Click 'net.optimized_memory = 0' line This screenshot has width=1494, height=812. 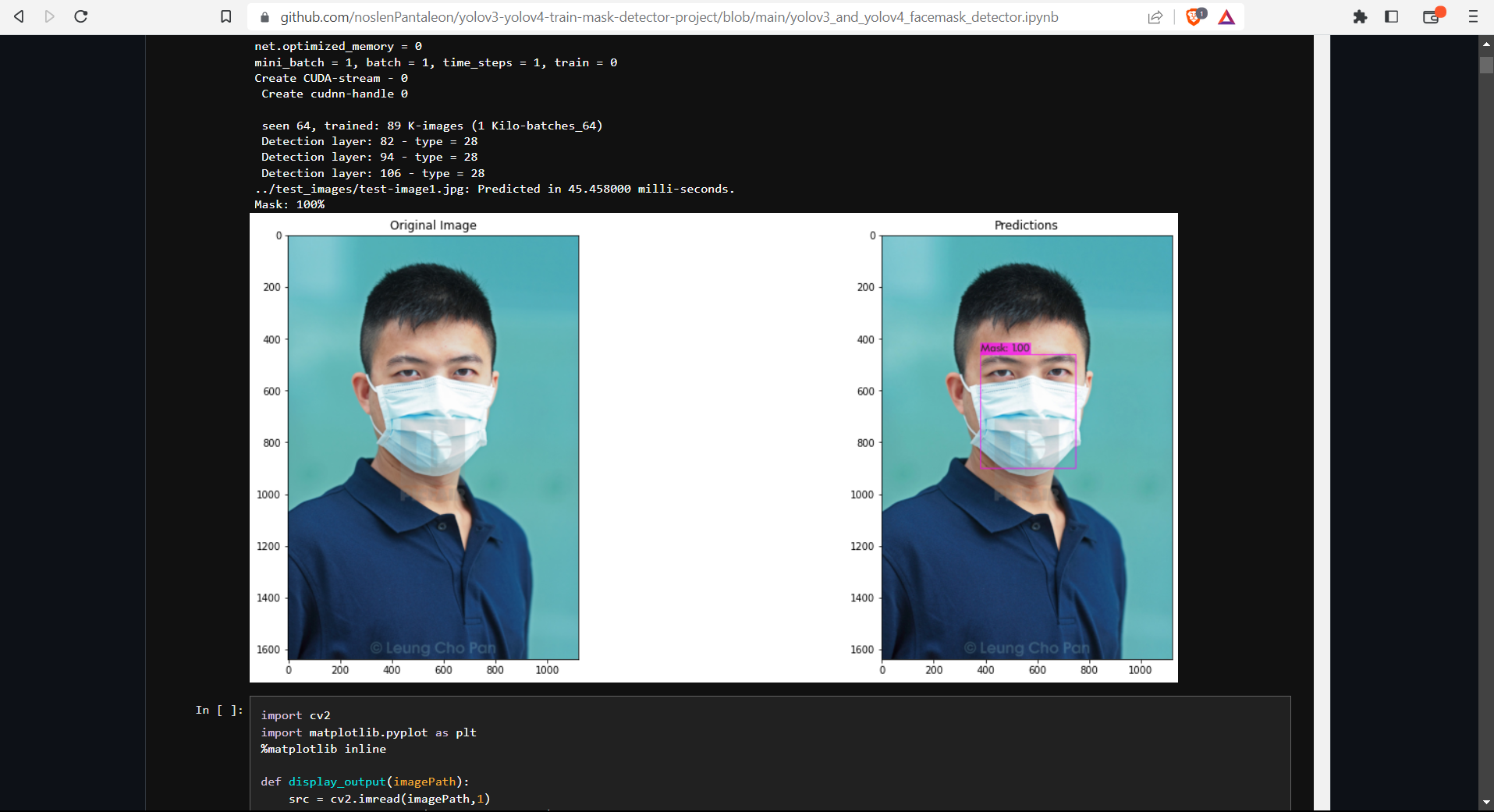coord(338,46)
